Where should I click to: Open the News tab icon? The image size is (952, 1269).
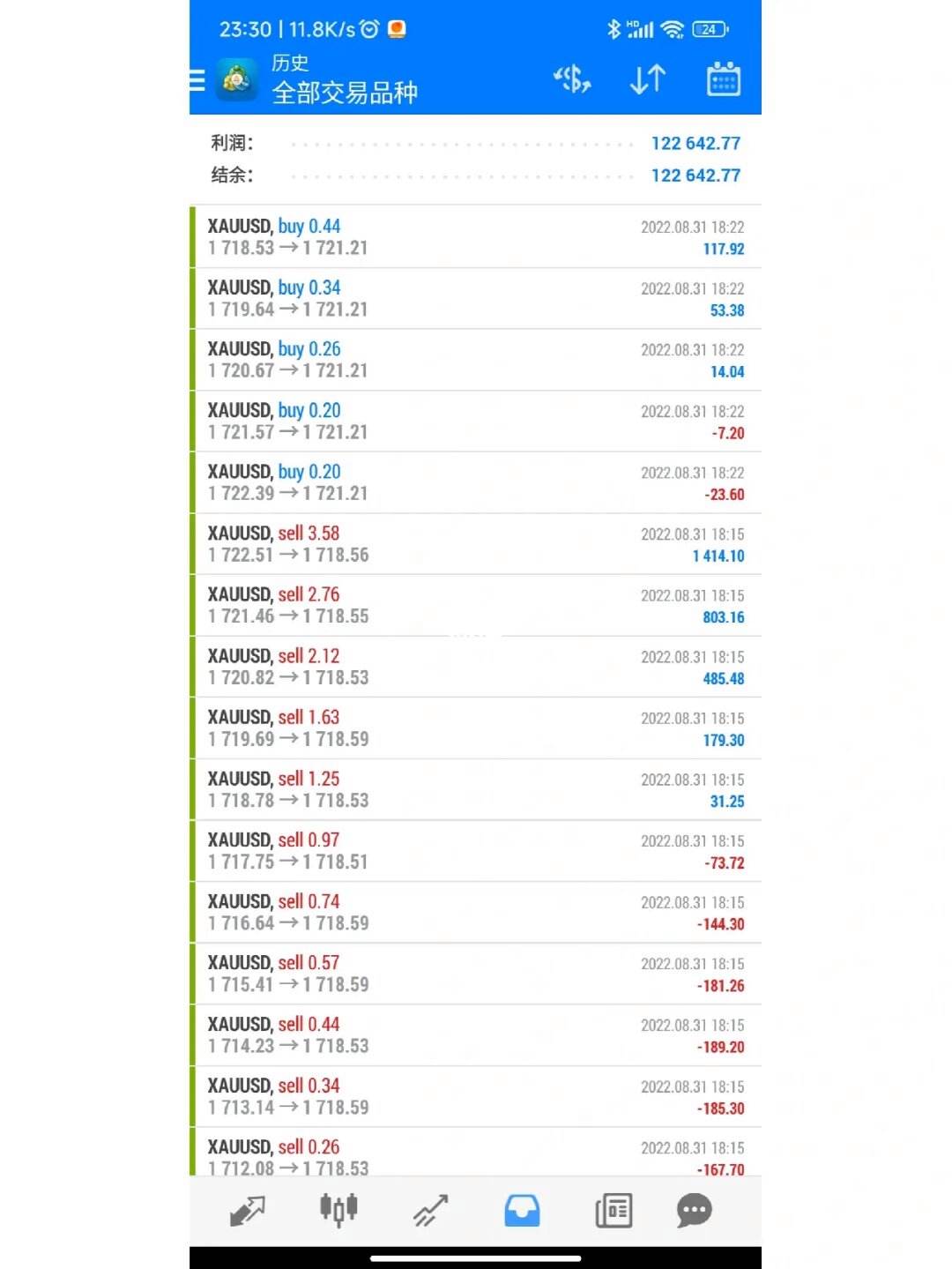[x=614, y=1210]
